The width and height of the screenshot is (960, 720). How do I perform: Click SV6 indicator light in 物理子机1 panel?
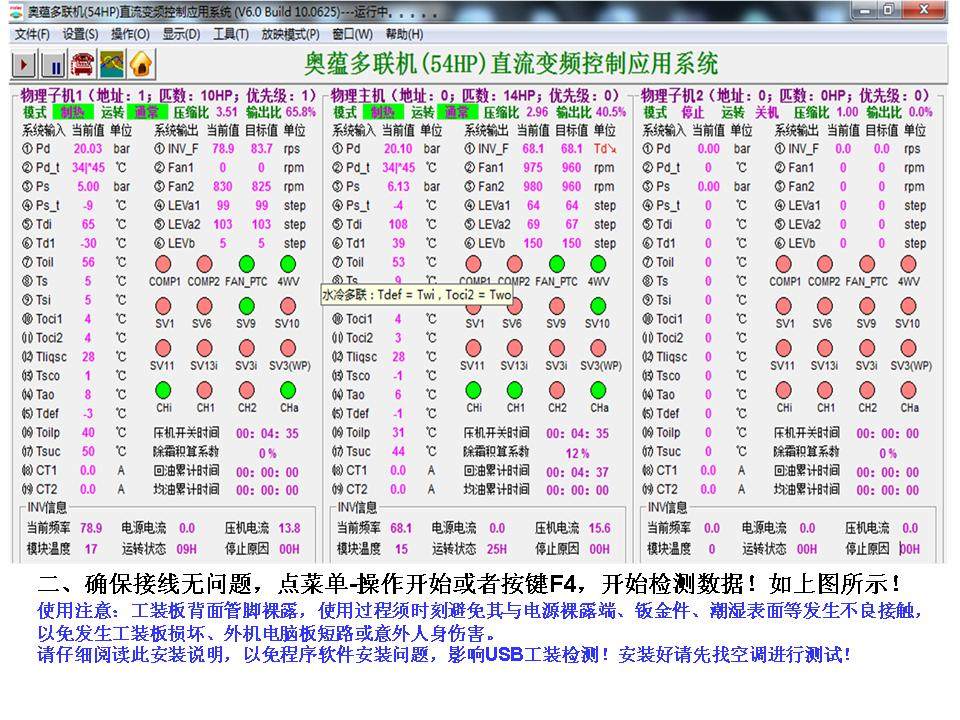(x=204, y=306)
